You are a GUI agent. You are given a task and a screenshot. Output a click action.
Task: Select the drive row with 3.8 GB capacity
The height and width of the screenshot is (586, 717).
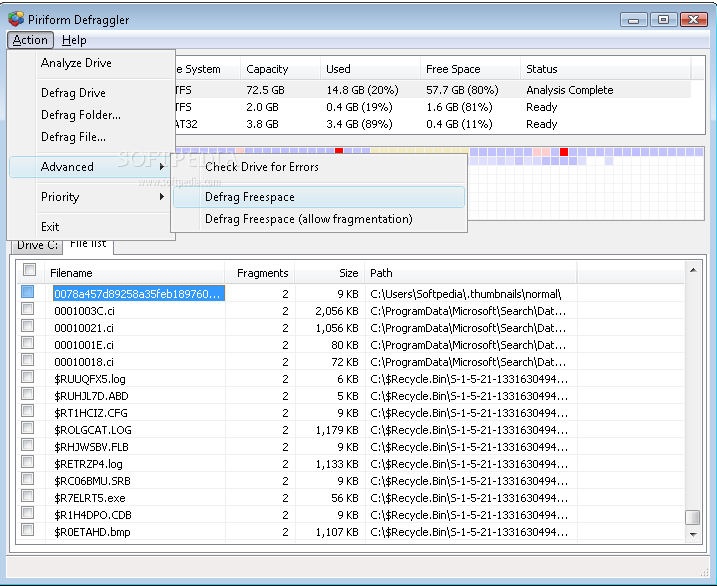433,124
